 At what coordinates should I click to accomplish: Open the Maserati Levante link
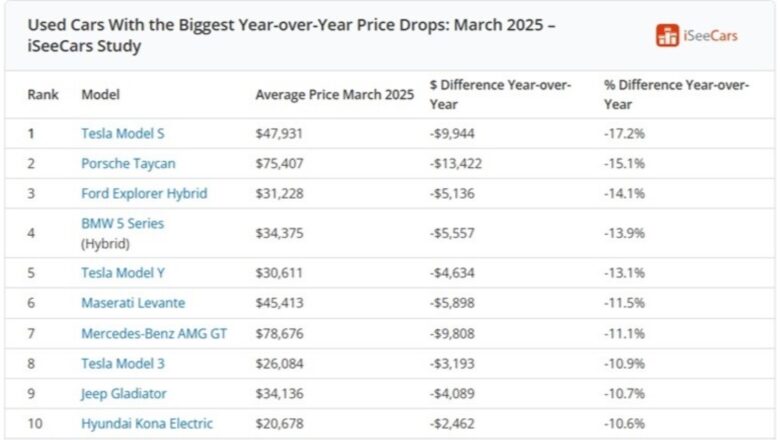[x=133, y=302]
